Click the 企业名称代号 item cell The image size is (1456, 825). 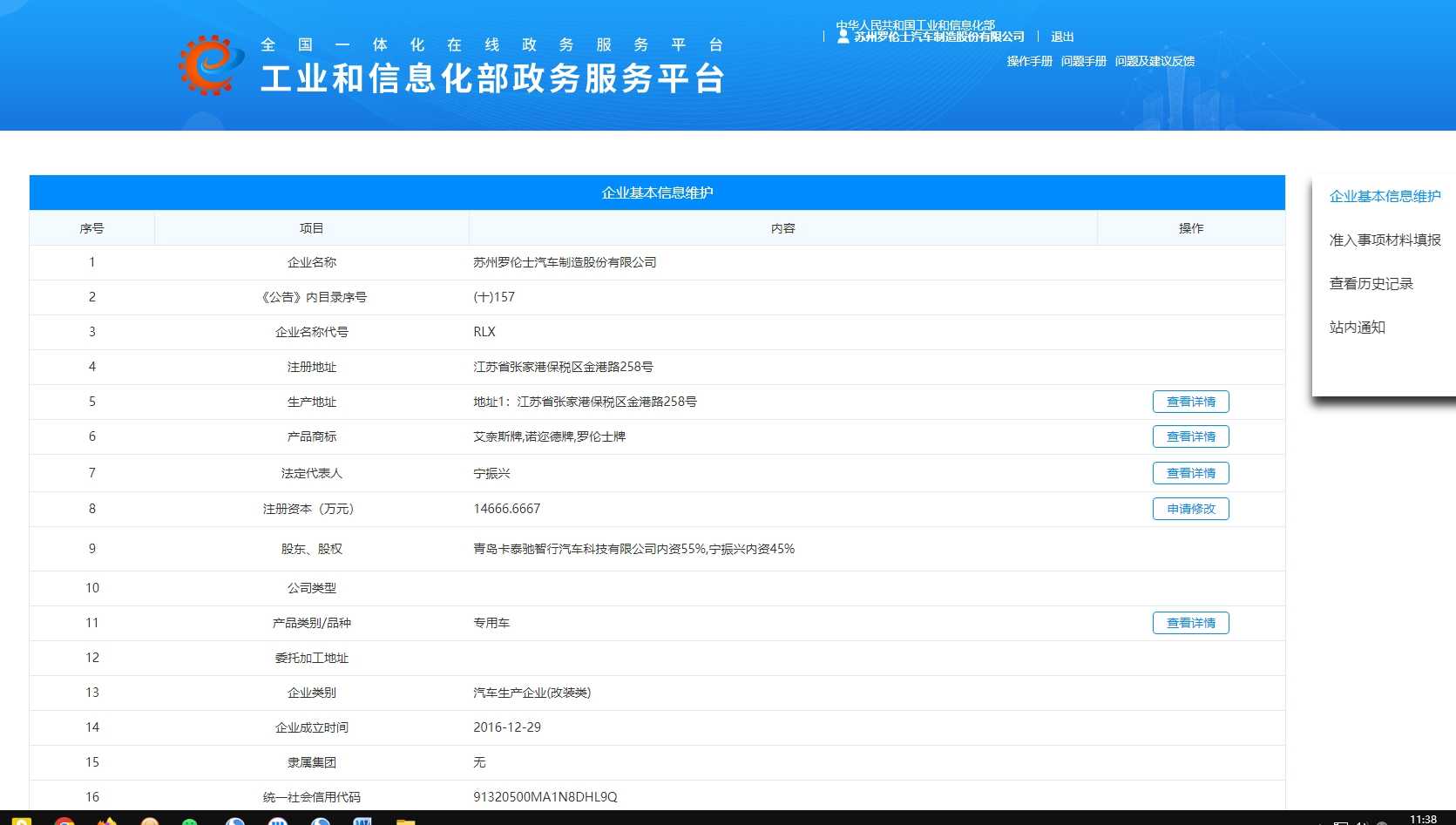tap(311, 332)
